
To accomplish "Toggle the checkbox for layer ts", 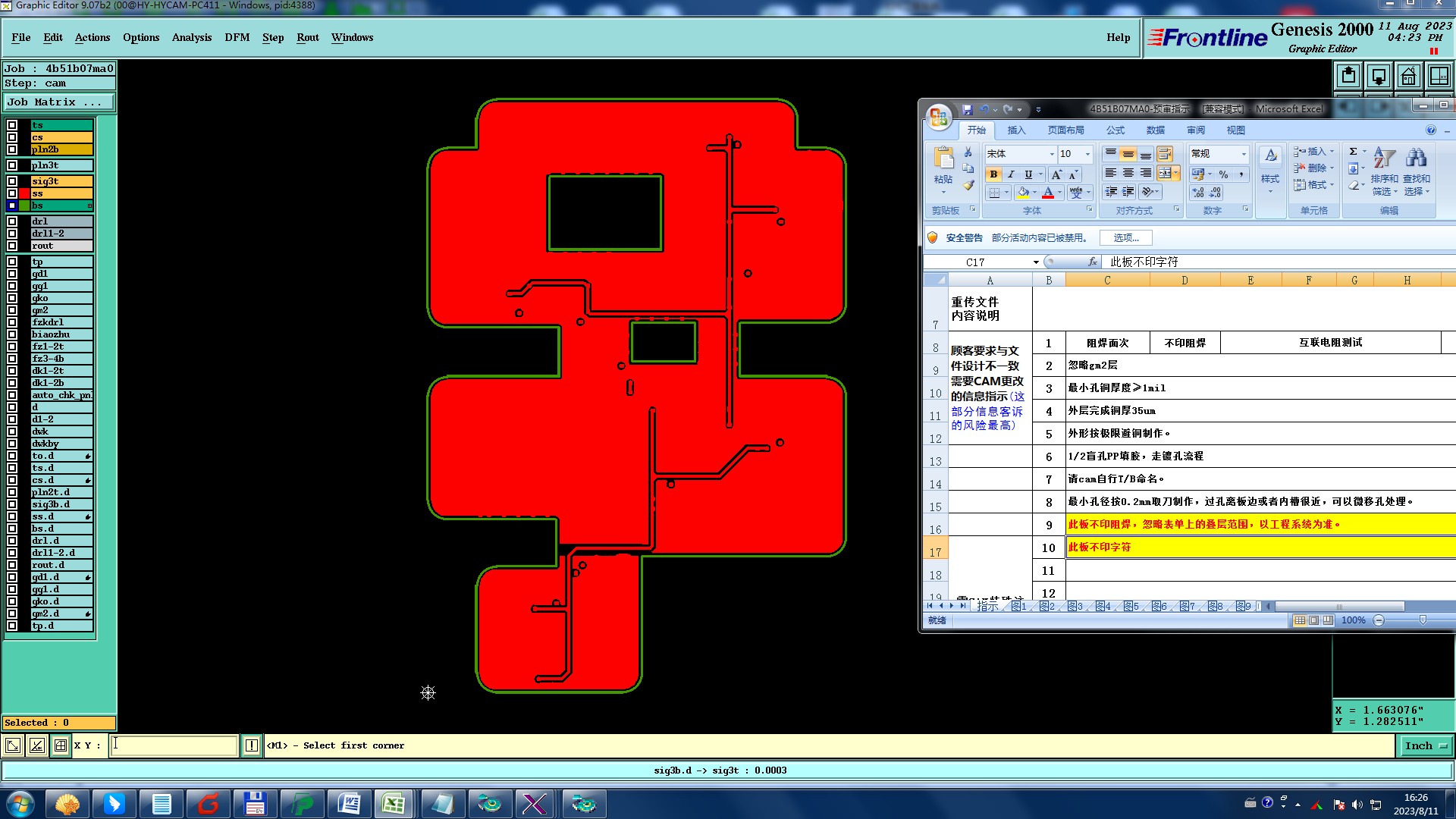I will click(x=12, y=126).
